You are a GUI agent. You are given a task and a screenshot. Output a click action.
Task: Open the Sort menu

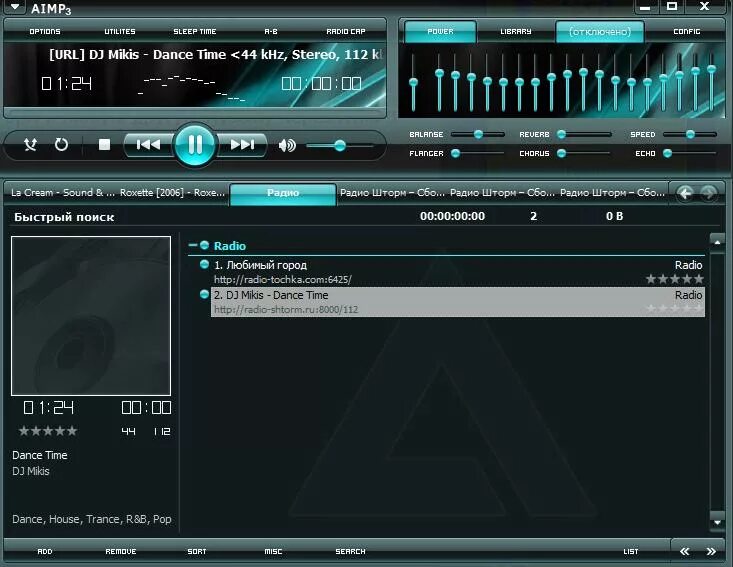point(197,552)
